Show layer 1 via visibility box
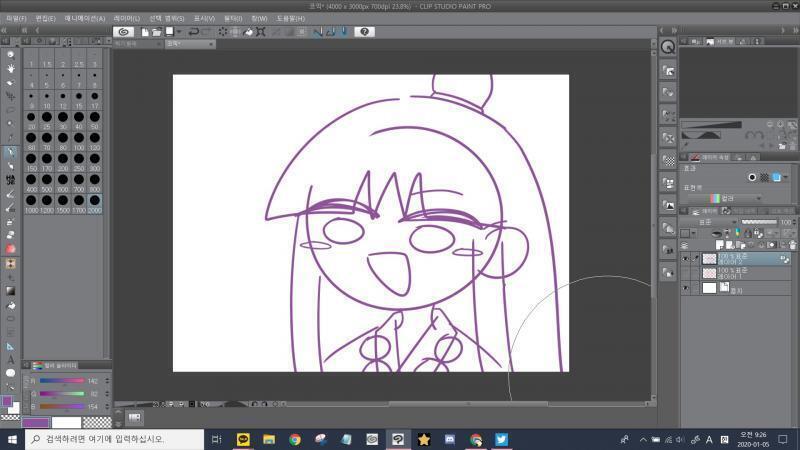 (x=685, y=273)
